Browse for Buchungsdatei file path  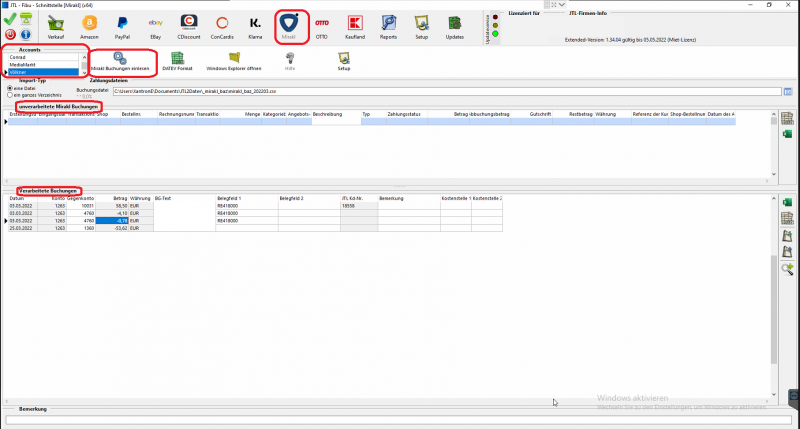[x=787, y=91]
